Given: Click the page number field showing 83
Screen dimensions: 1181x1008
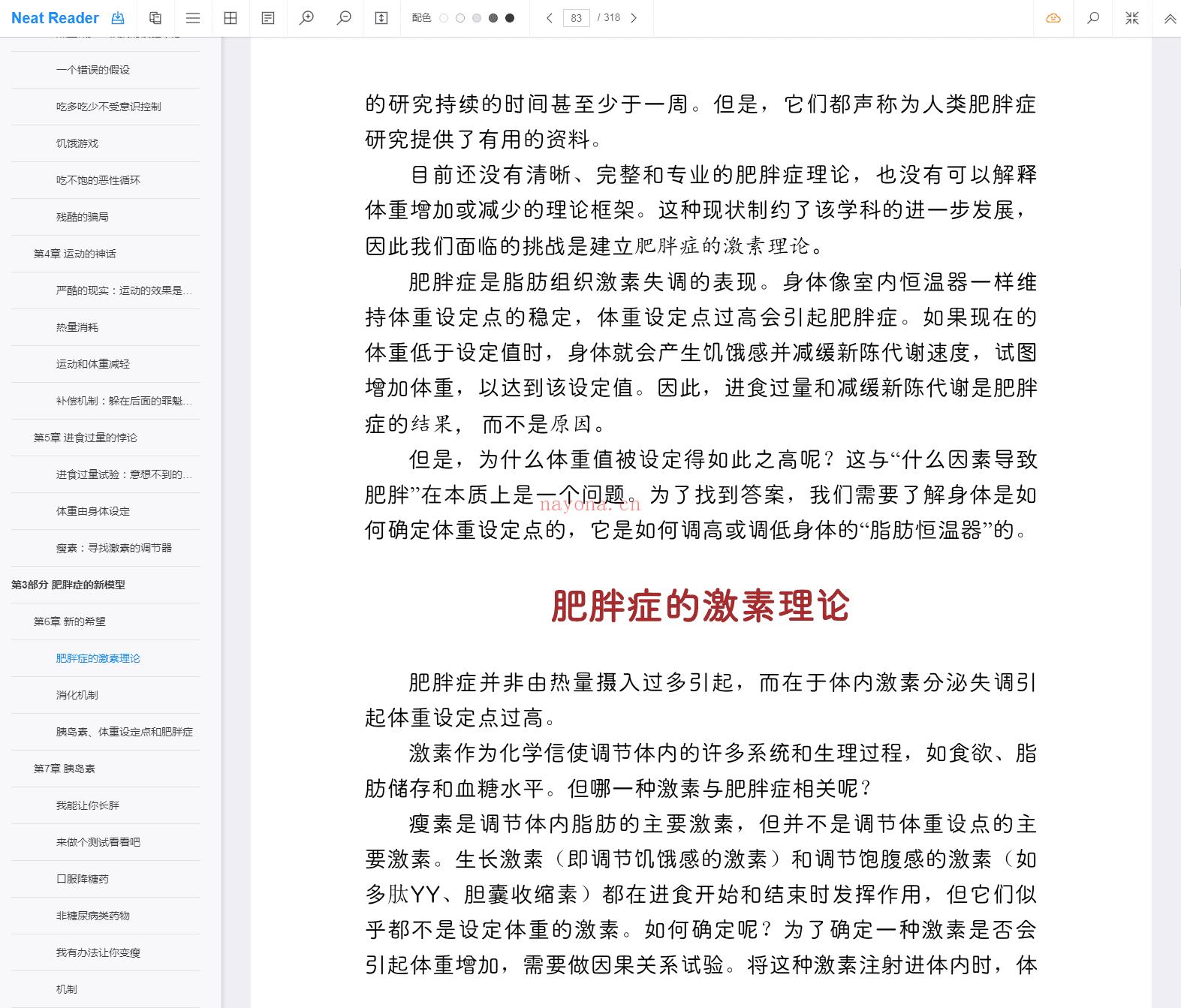Looking at the screenshot, I should (576, 18).
